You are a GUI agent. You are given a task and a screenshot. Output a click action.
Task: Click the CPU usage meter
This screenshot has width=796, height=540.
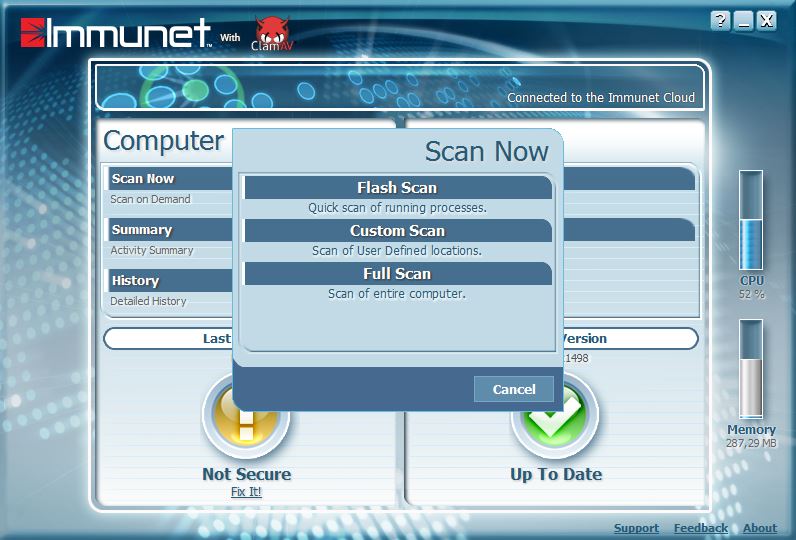click(751, 220)
